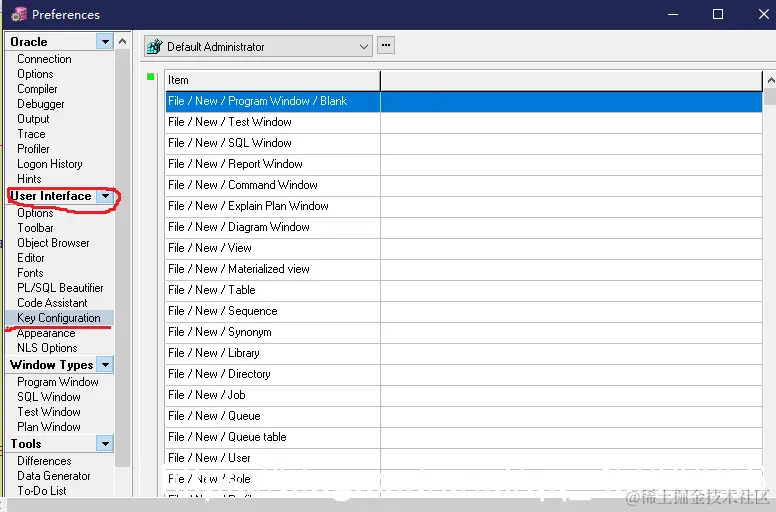Collapse the Oracle section arrow

click(x=105, y=42)
